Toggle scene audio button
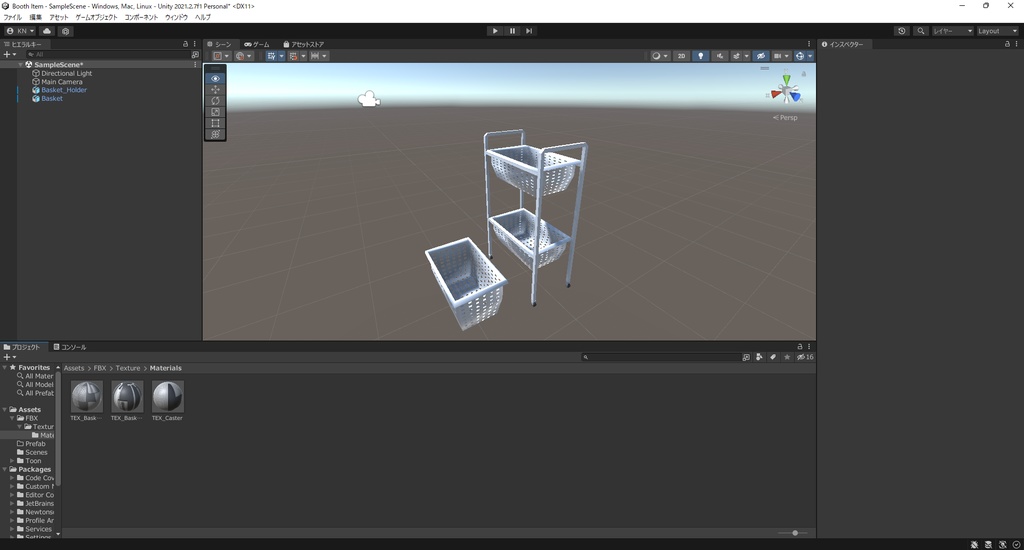 point(720,56)
